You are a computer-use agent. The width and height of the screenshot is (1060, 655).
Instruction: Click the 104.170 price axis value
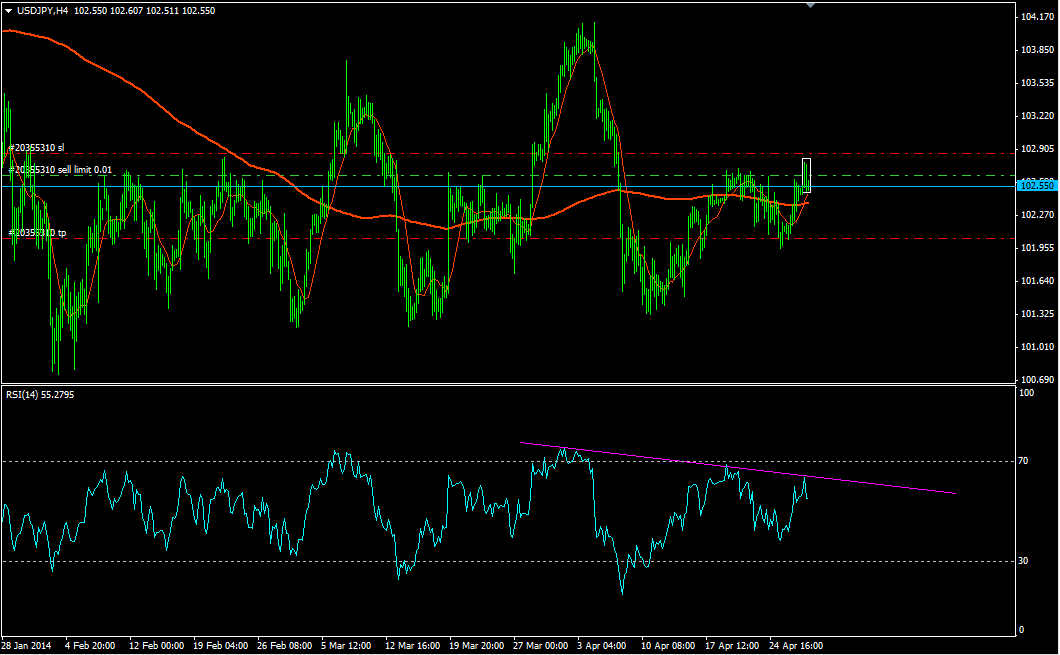point(1038,17)
